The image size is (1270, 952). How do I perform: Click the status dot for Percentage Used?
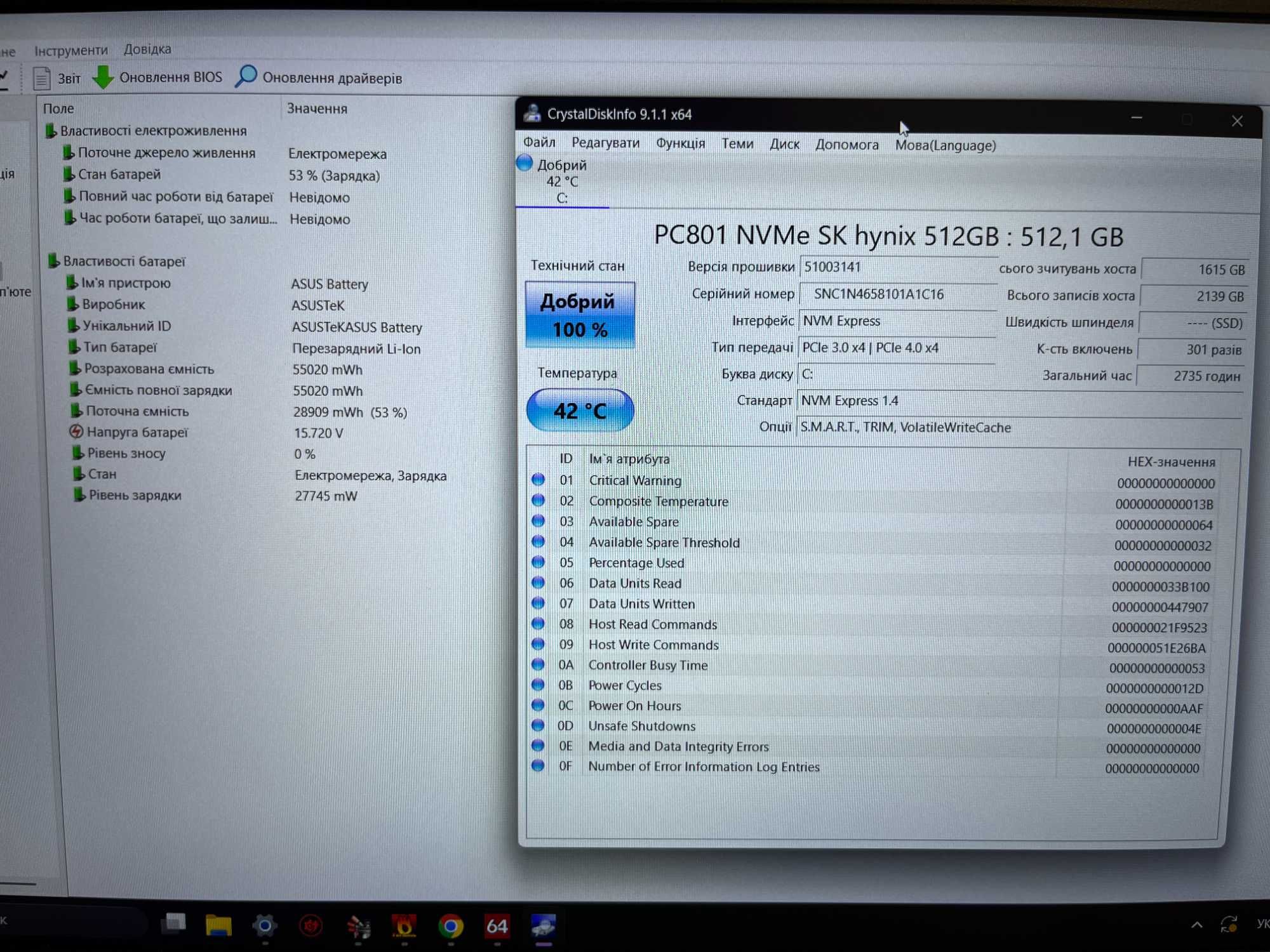tap(538, 562)
